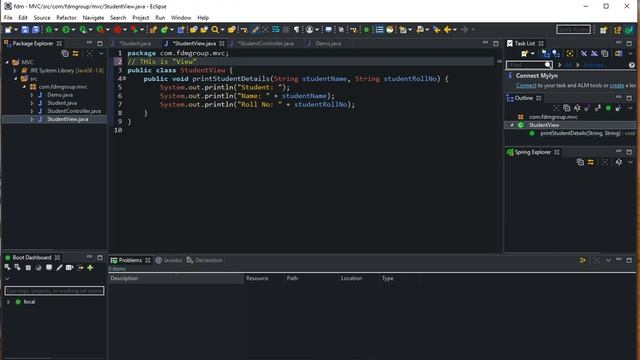Select StudentController.java in Package Explorer
This screenshot has width=640, height=360.
(74, 111)
